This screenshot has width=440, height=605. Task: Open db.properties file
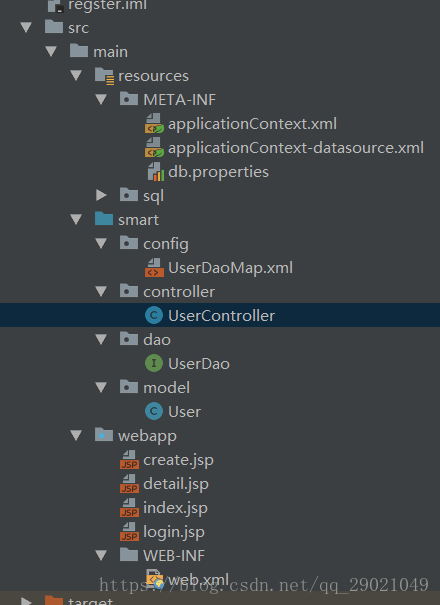[218, 172]
